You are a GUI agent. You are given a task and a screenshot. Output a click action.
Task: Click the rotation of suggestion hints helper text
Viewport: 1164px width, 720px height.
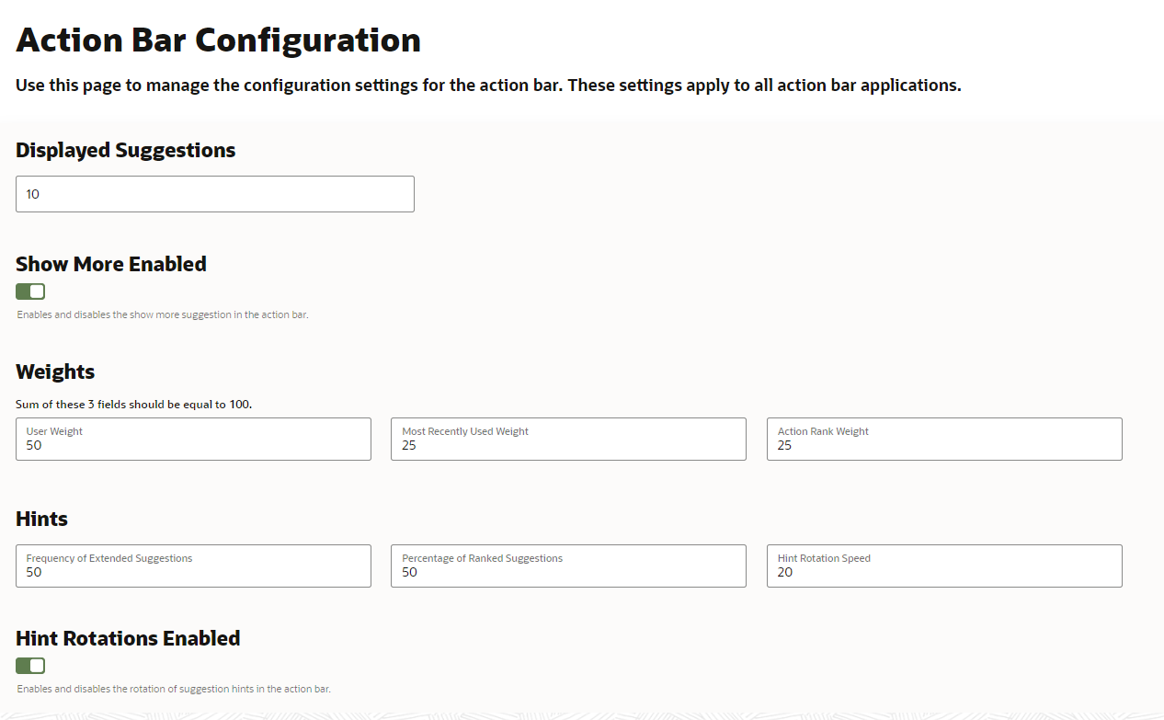click(174, 689)
